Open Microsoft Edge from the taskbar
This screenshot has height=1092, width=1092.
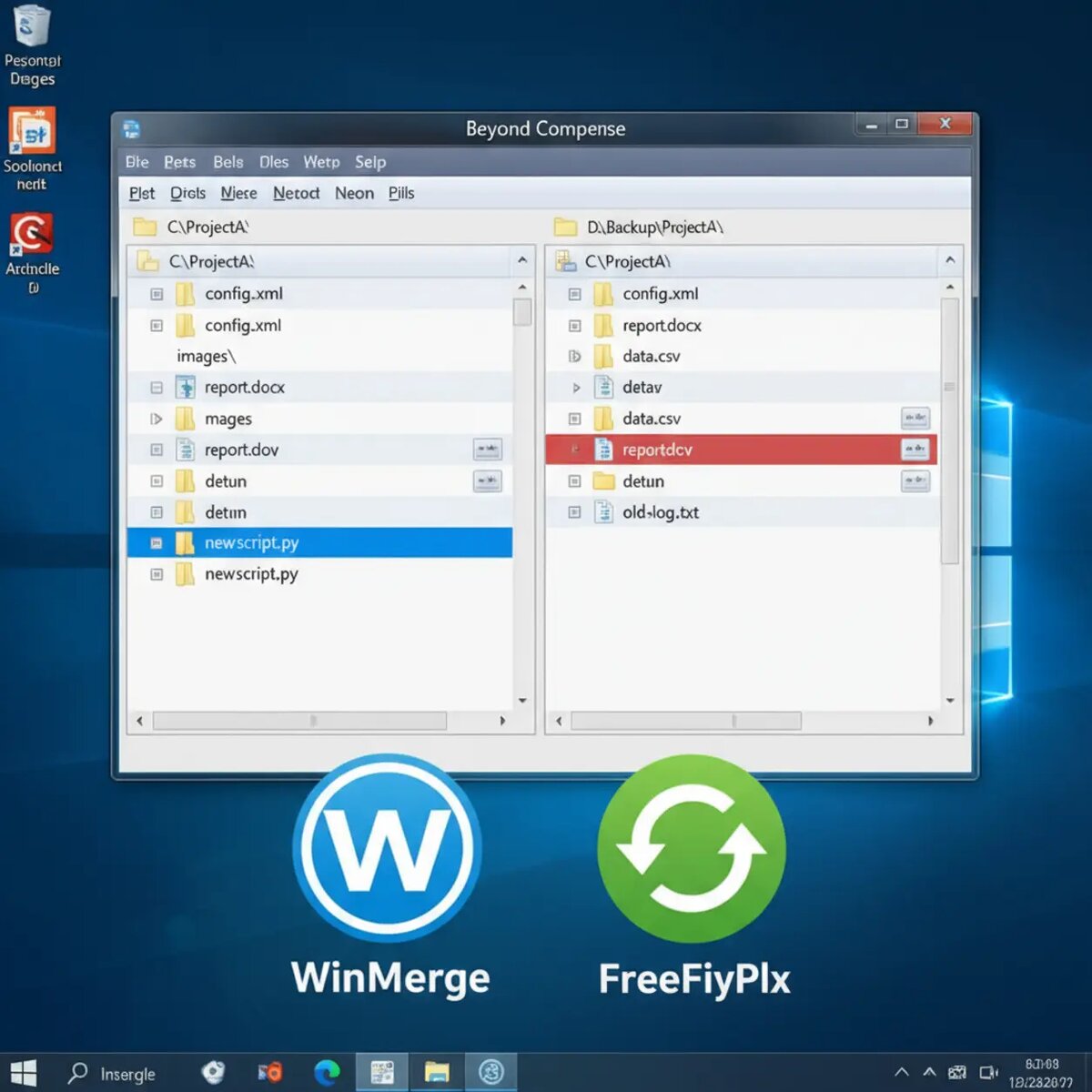pyautogui.click(x=327, y=1073)
